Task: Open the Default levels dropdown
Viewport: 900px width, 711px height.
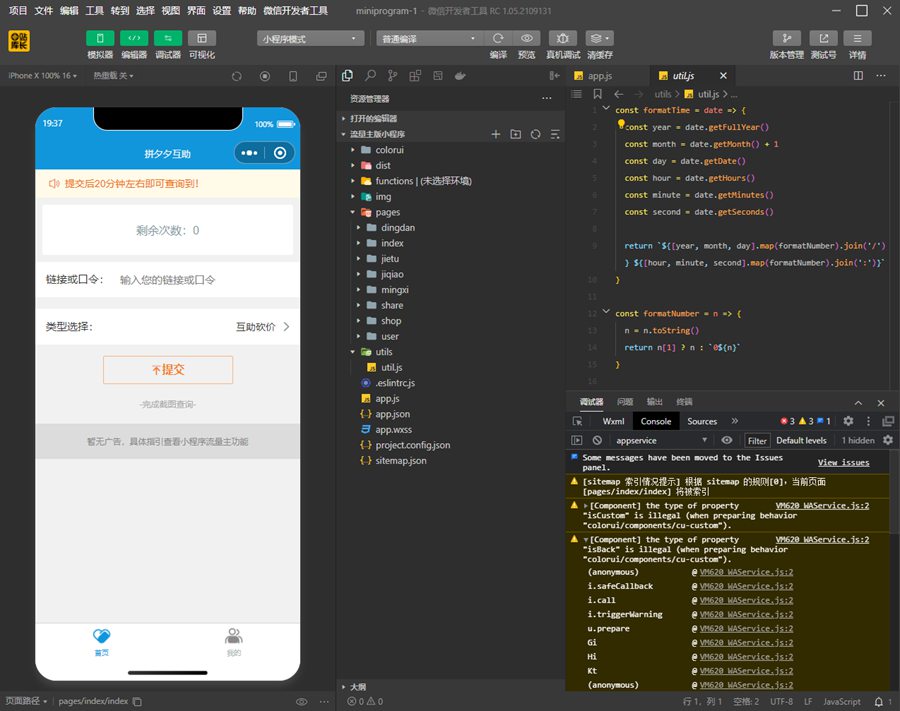Action: [801, 440]
